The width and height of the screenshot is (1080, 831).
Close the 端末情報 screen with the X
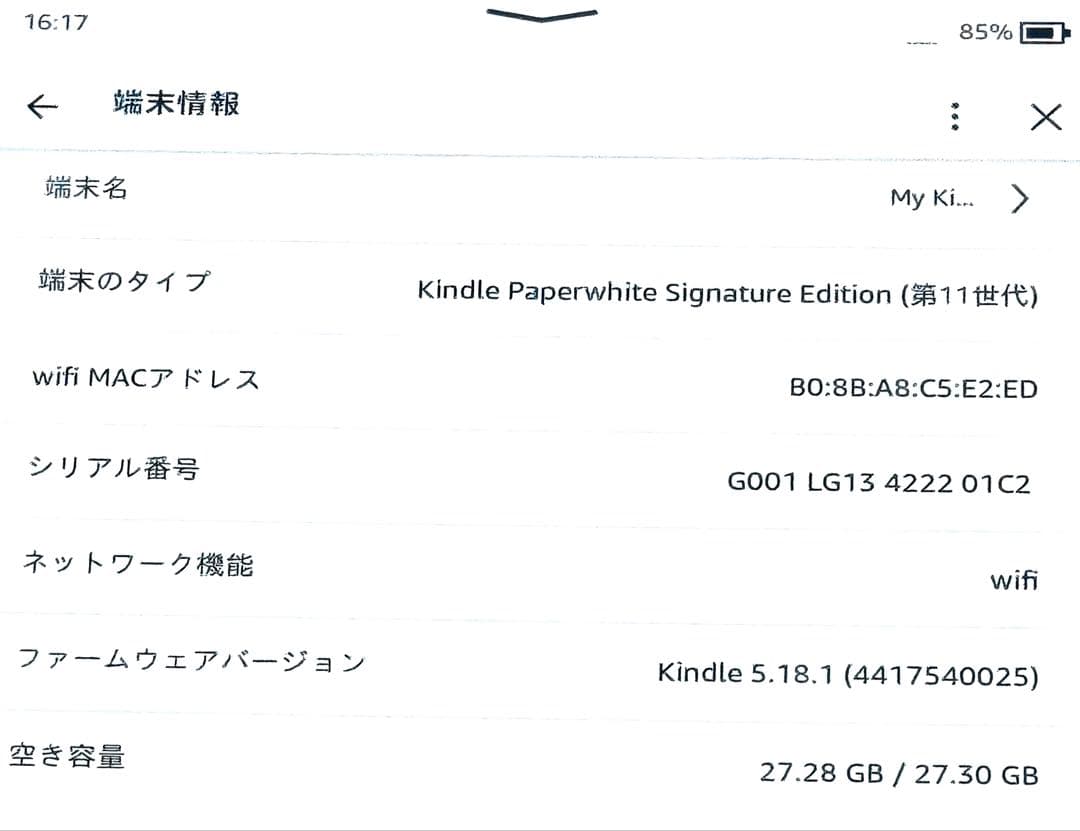pos(1045,115)
